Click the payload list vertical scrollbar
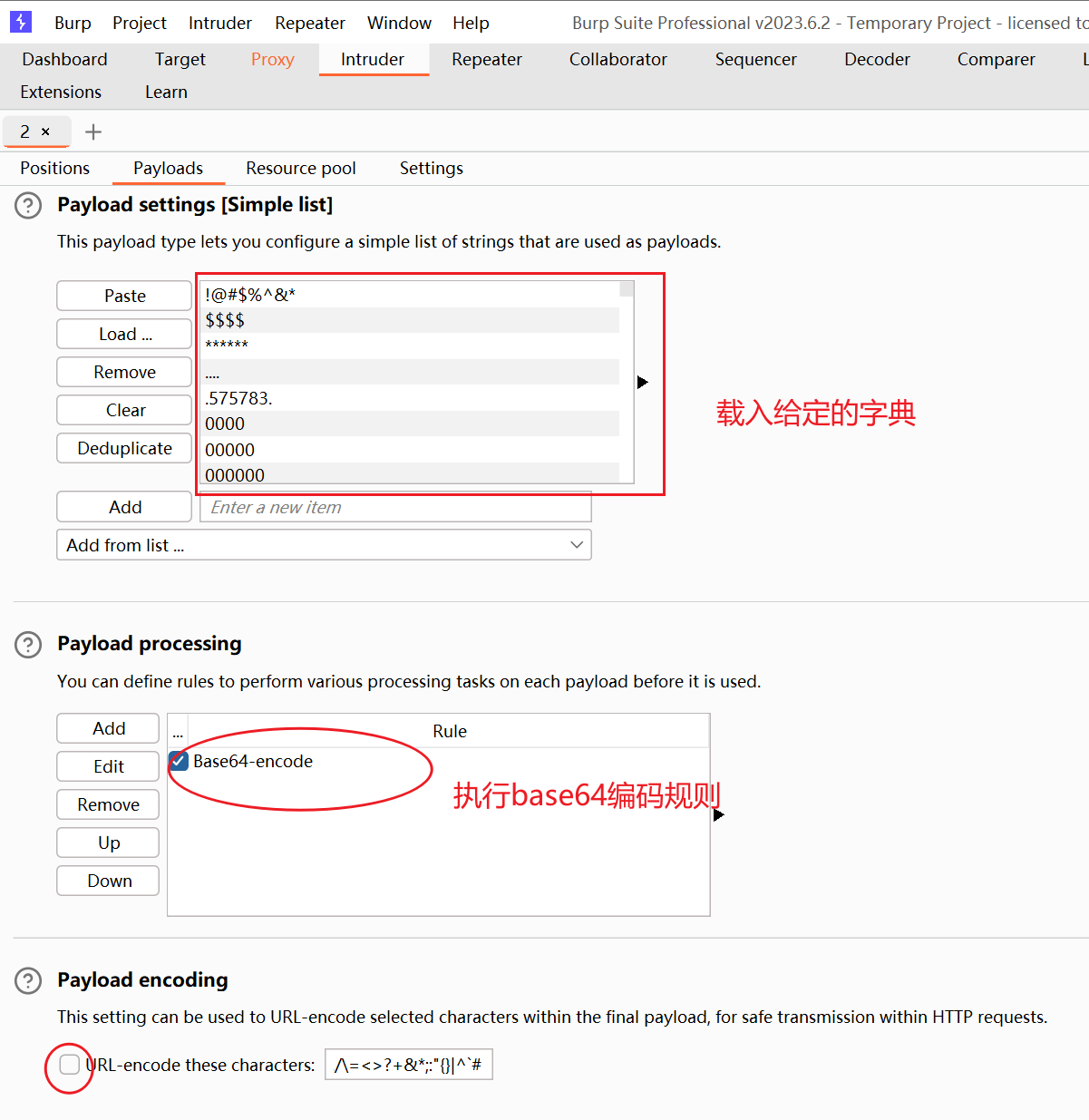Image resolution: width=1089 pixels, height=1120 pixels. tap(627, 381)
